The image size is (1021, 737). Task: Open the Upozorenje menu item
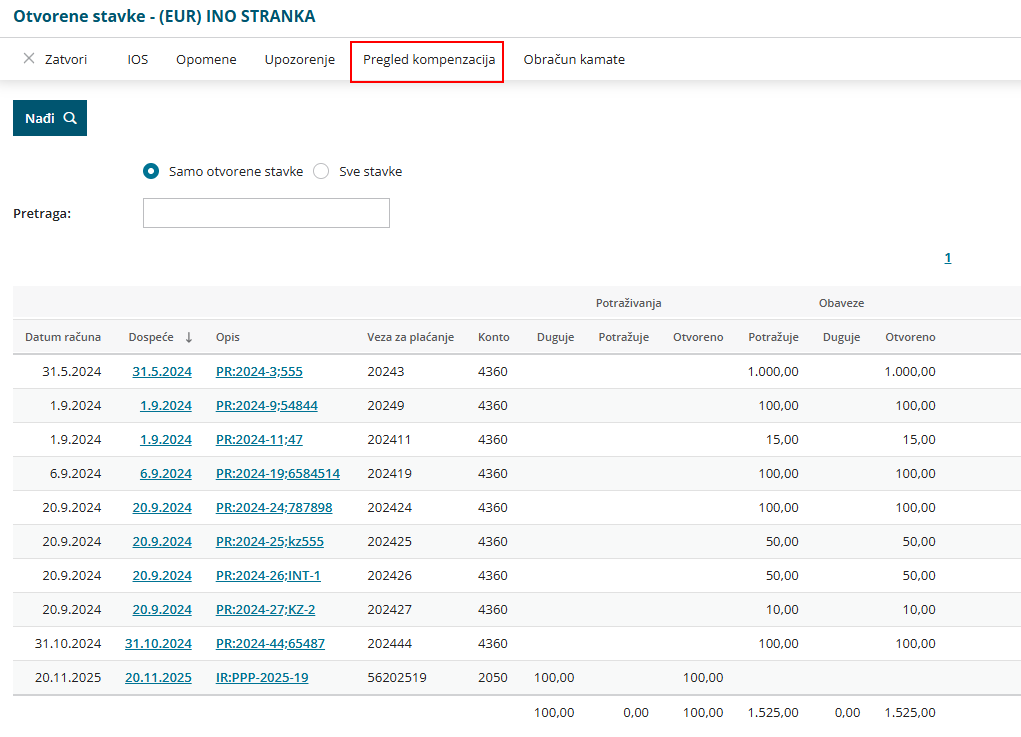pyautogui.click(x=300, y=59)
